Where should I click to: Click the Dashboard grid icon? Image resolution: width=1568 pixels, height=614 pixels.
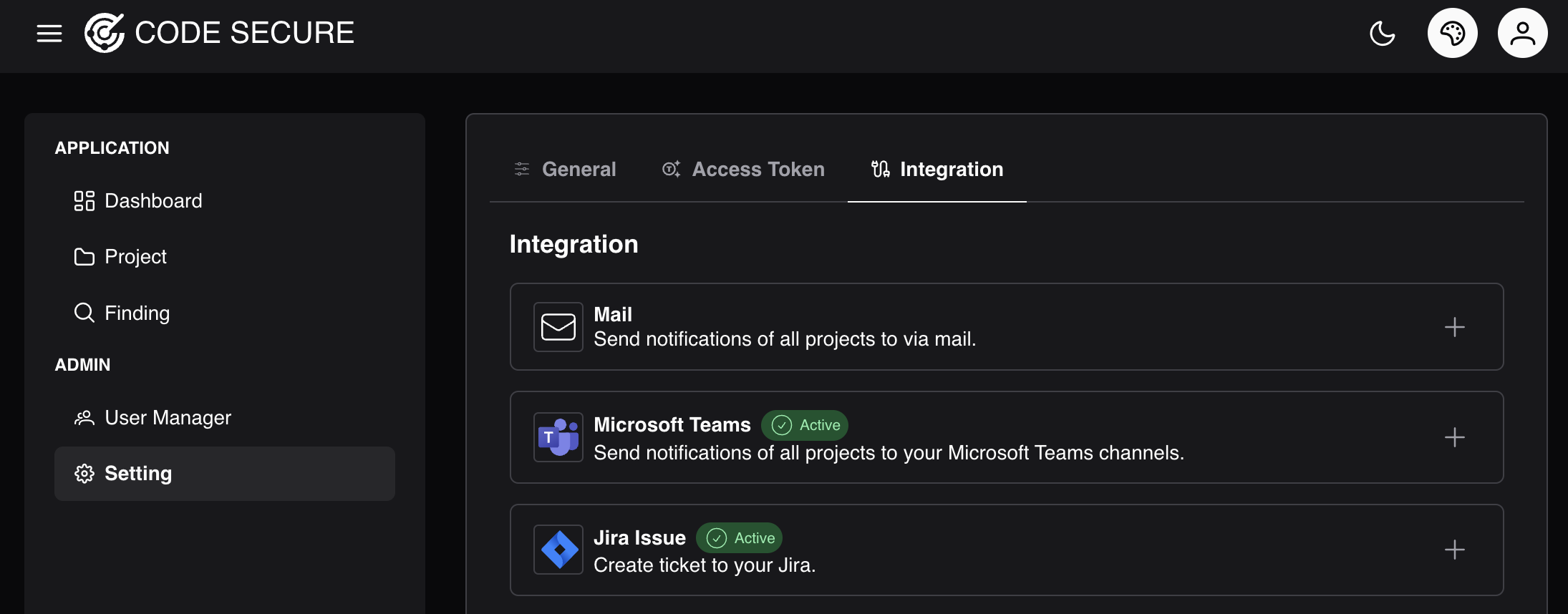[x=84, y=201]
